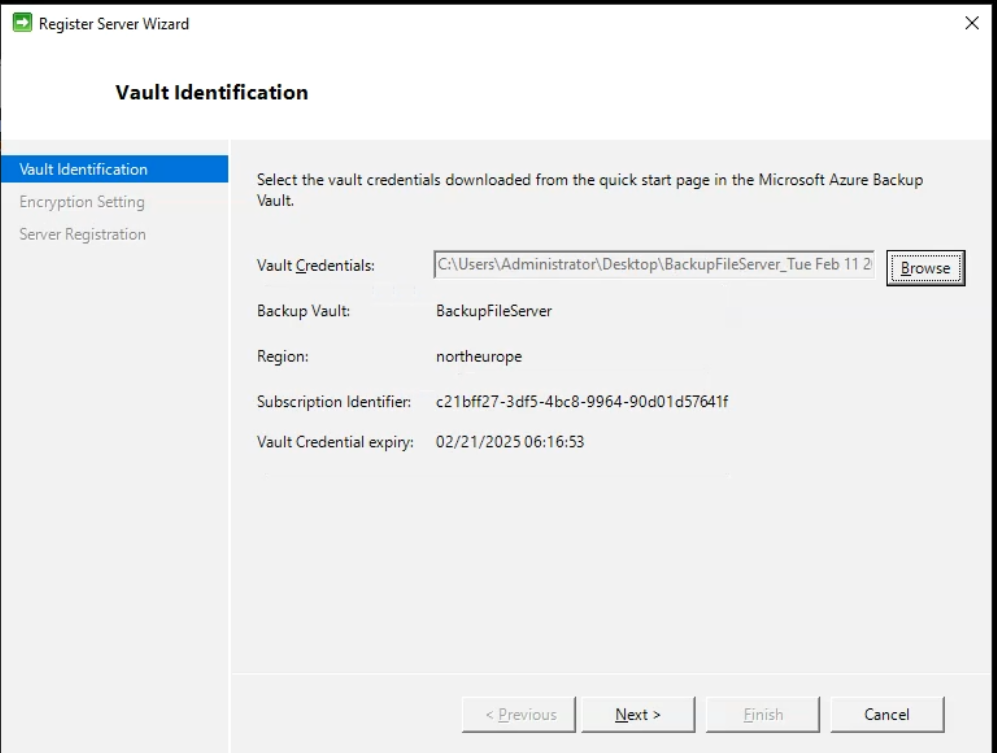Click the subscription identifier c21bff27 value
997x753 pixels.
582,402
